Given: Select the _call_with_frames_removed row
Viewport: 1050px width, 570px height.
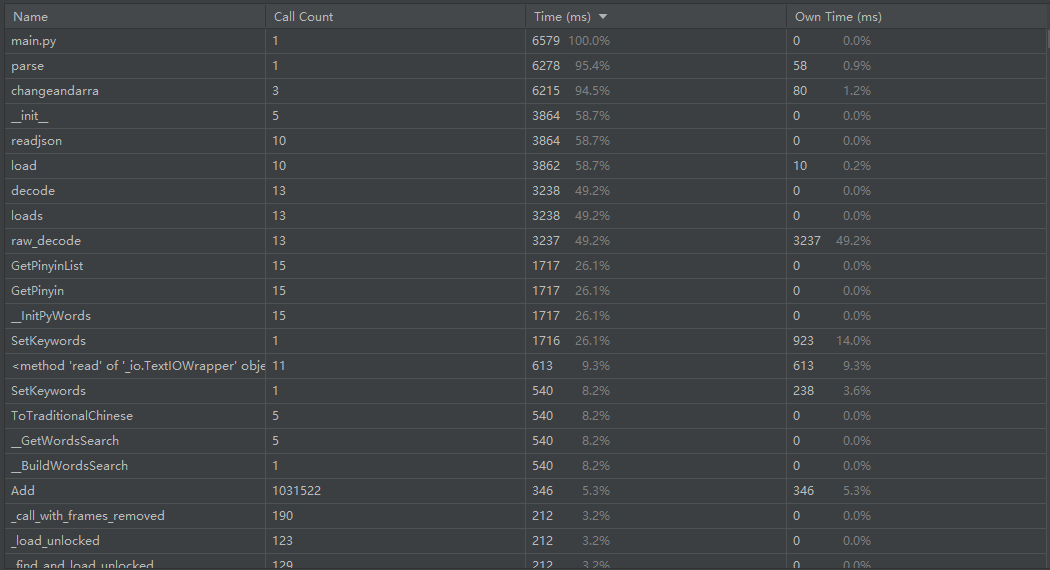Looking at the screenshot, I should [525, 516].
